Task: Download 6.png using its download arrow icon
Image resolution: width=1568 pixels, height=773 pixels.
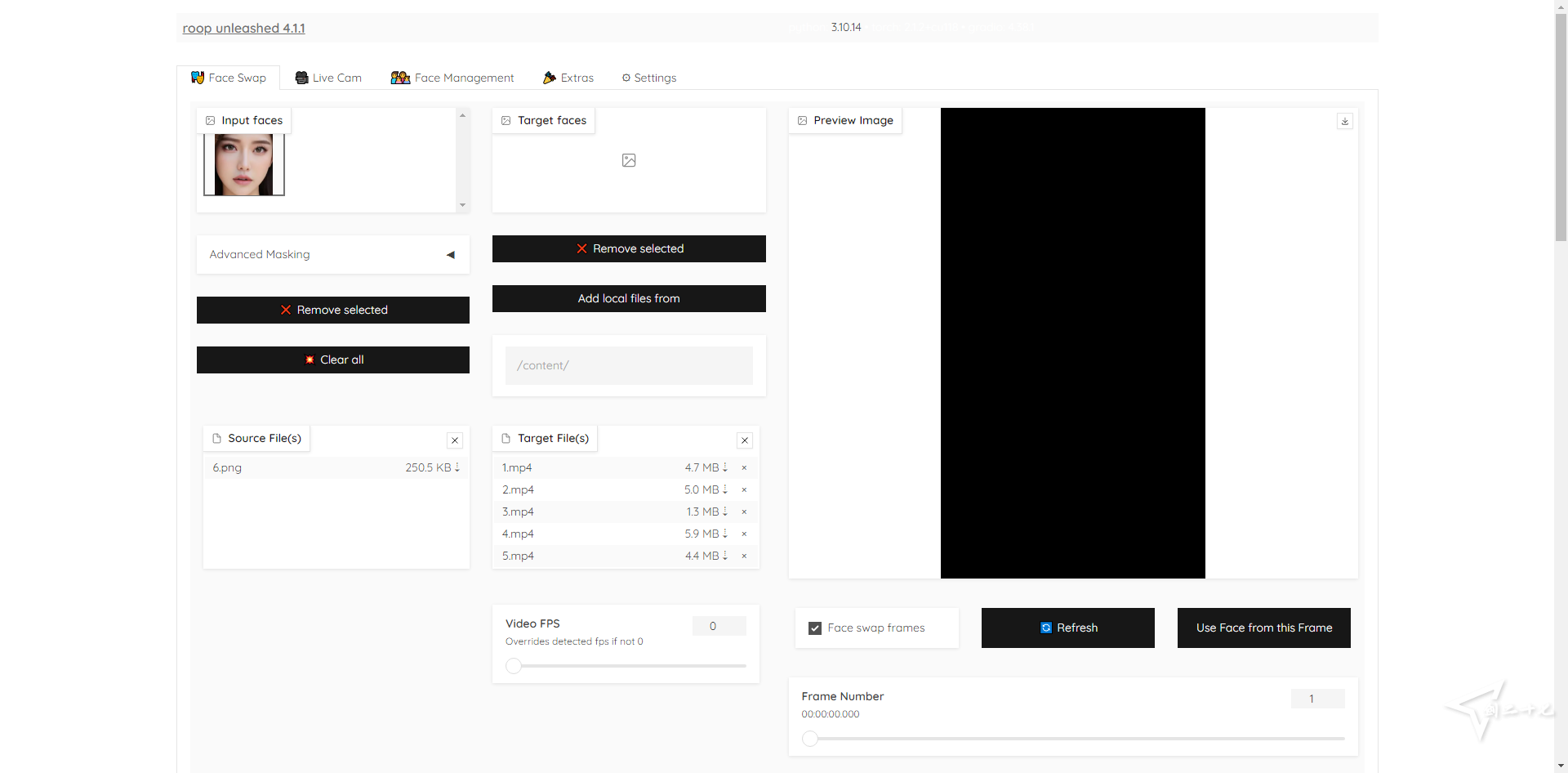Action: (x=457, y=467)
